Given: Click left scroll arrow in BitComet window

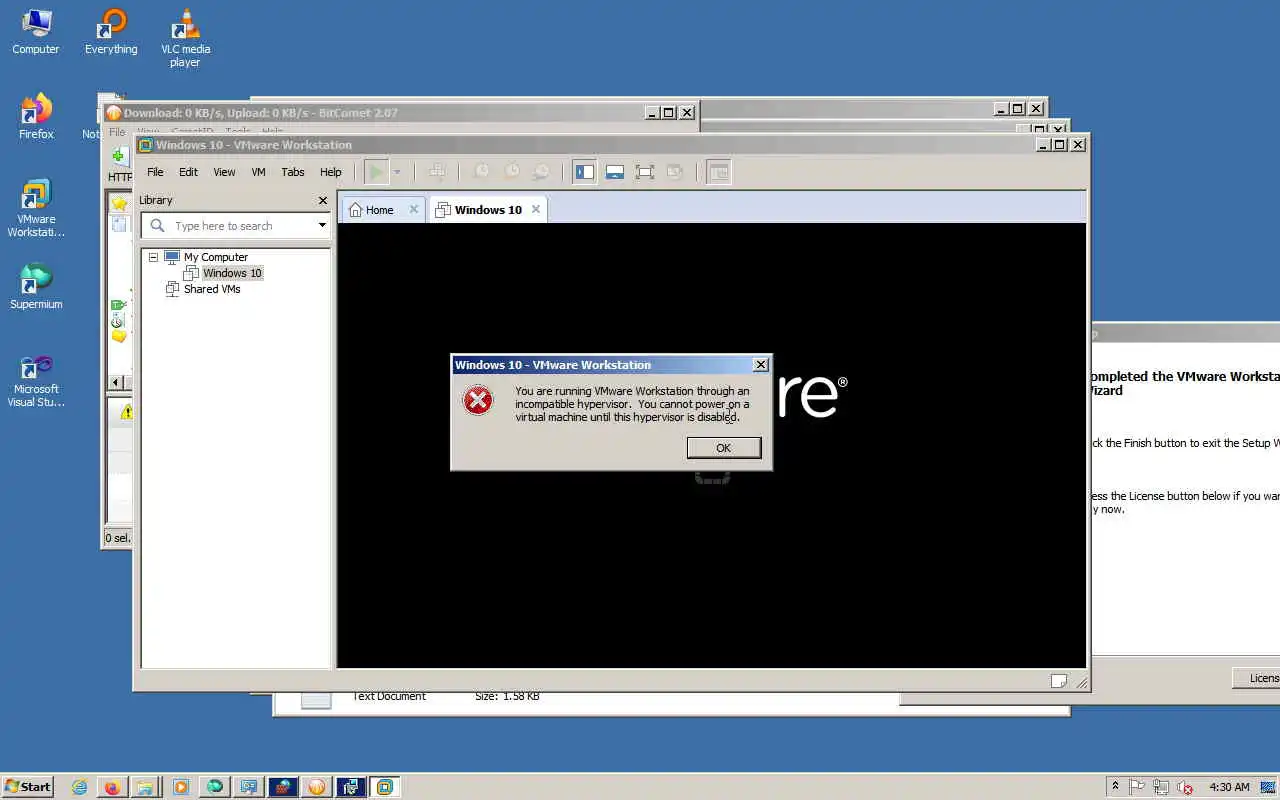Looking at the screenshot, I should click(115, 382).
